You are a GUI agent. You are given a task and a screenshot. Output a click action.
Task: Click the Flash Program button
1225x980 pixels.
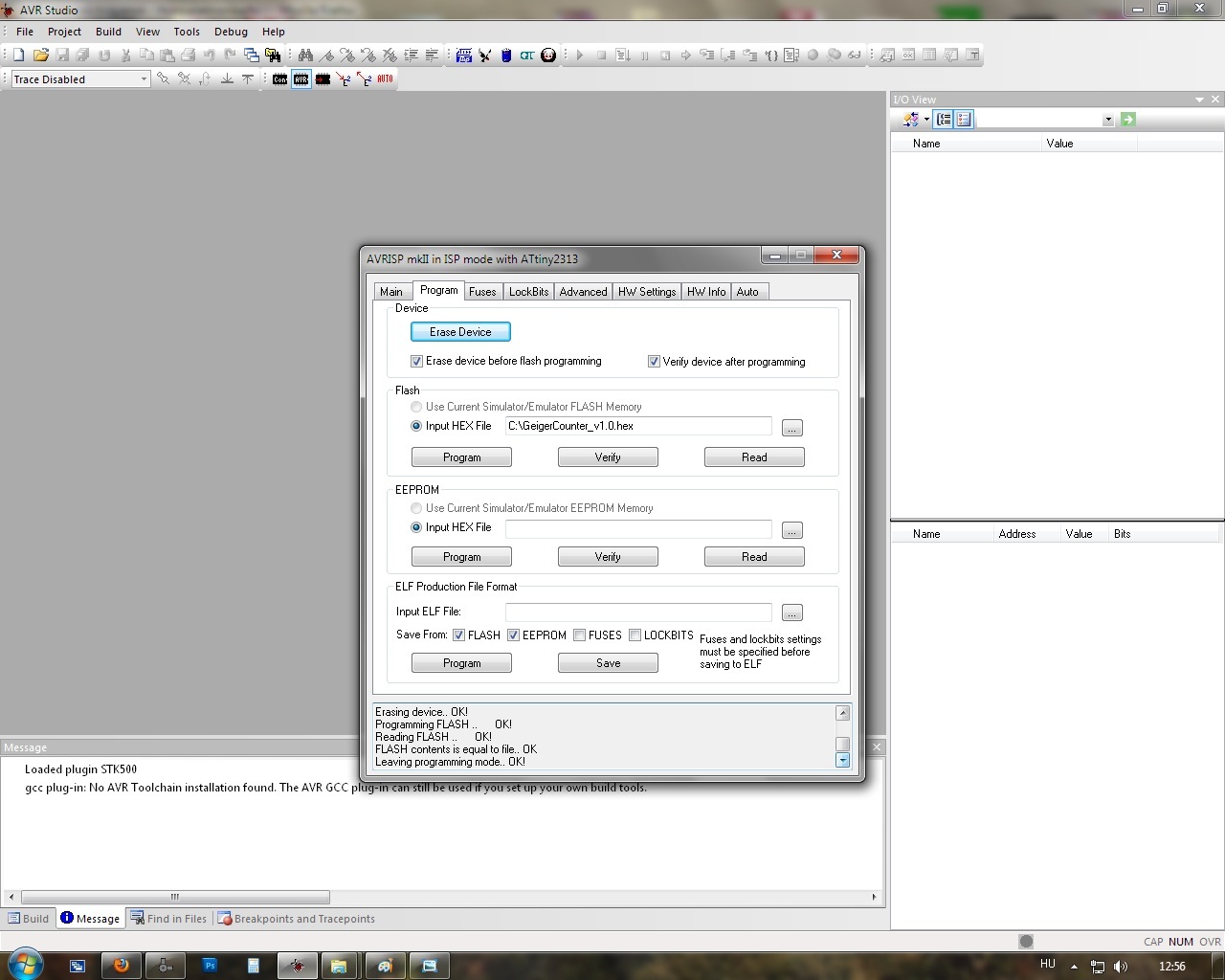[x=461, y=457]
